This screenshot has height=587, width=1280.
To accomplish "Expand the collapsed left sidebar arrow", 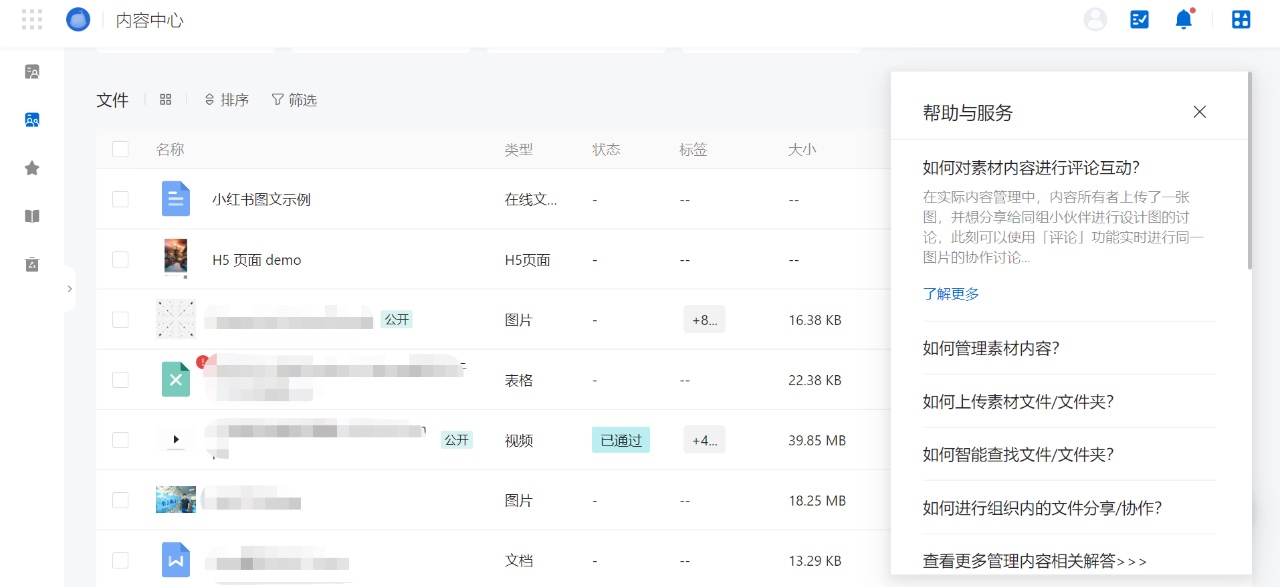I will pos(69,288).
